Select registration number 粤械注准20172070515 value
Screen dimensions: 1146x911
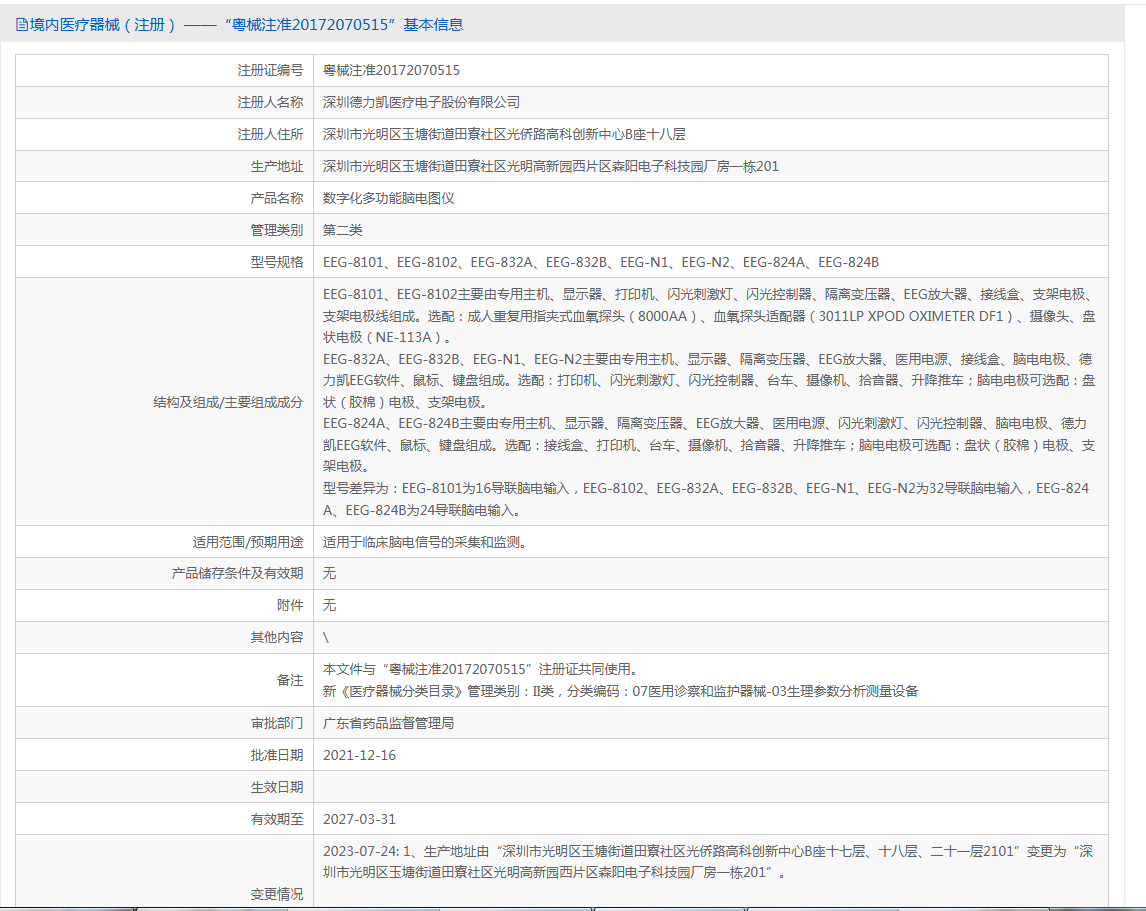pyautogui.click(x=391, y=70)
